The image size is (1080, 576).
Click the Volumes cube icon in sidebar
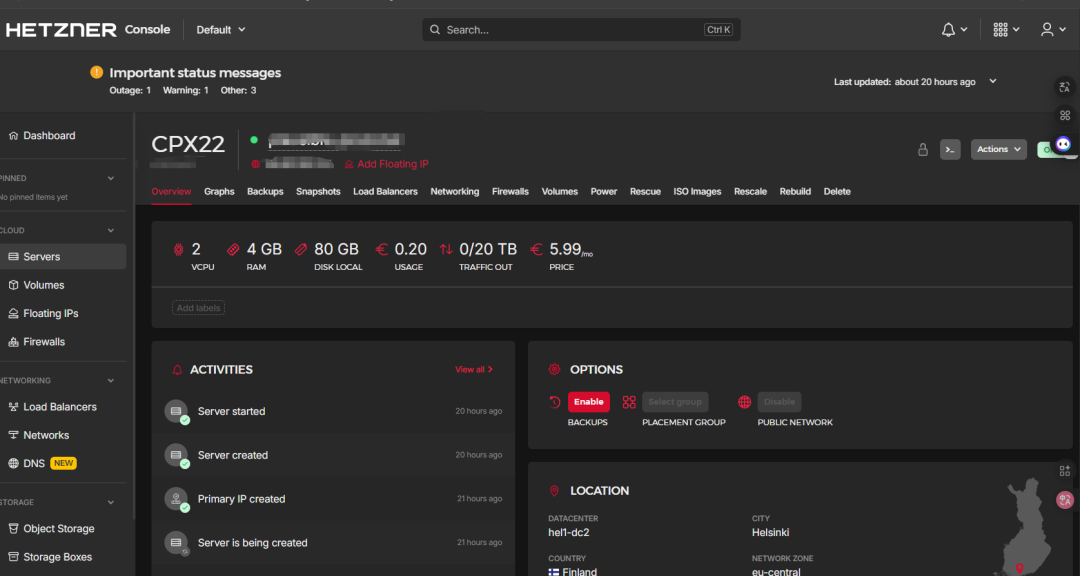[13, 285]
